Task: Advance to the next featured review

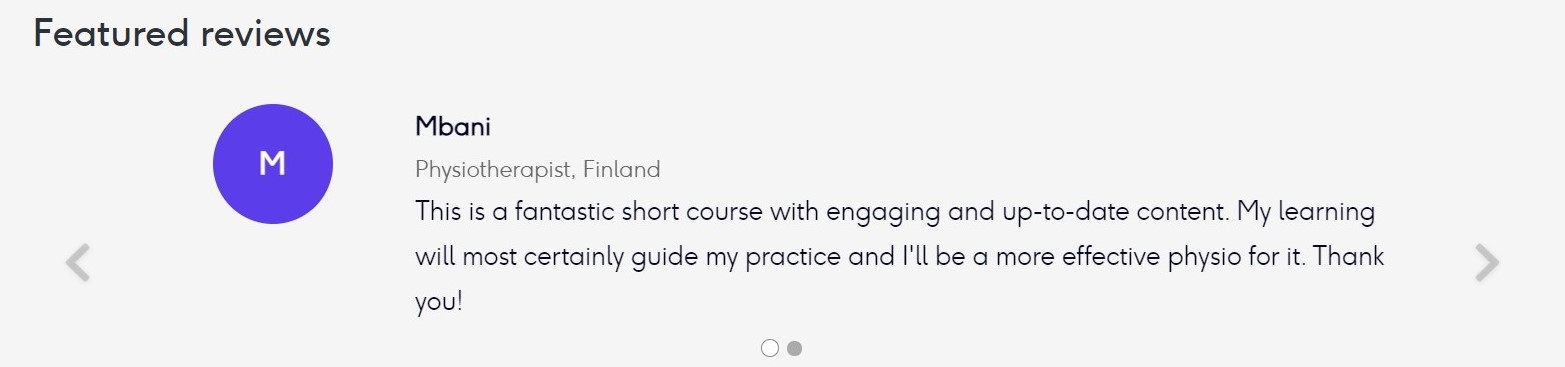Action: pos(1487,263)
